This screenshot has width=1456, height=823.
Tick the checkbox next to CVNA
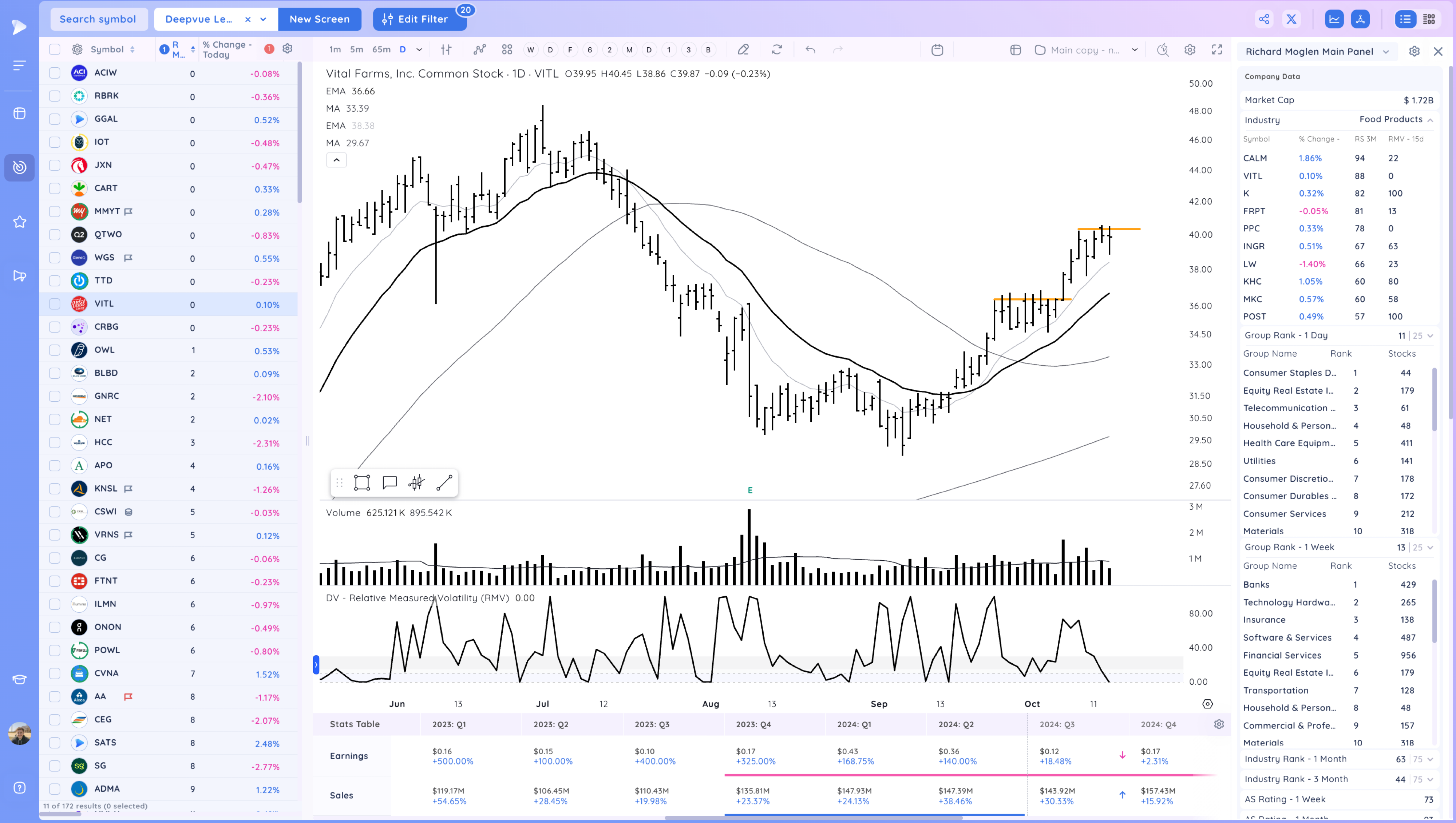click(x=54, y=673)
